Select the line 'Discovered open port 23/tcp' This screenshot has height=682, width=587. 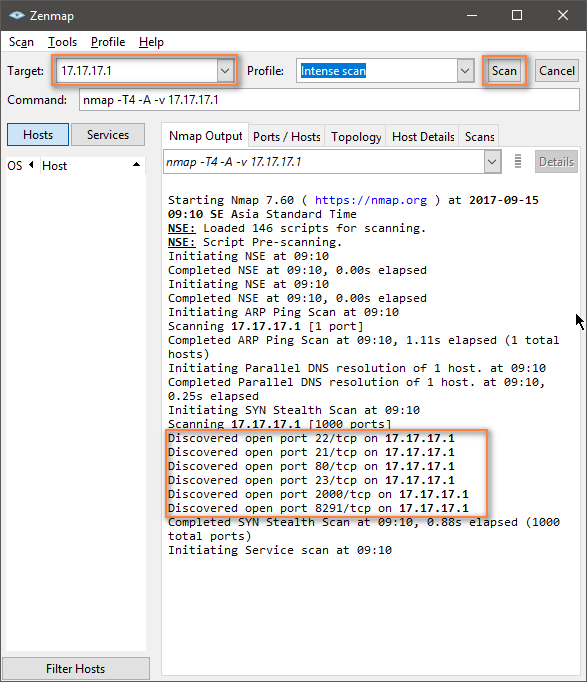pyautogui.click(x=311, y=480)
